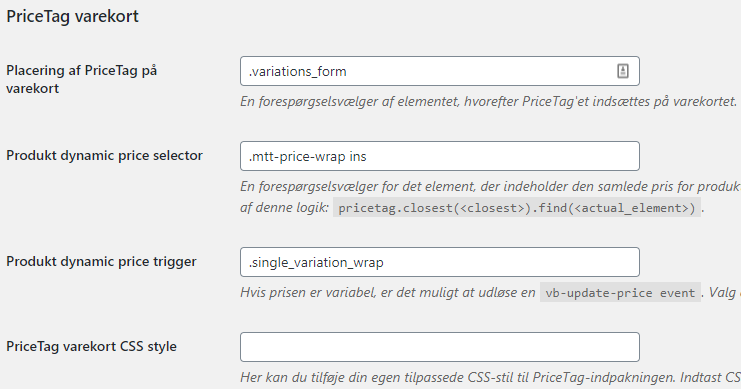741x389 pixels.
Task: Place cursor after 'ins' in price selector field
Action: (367, 156)
